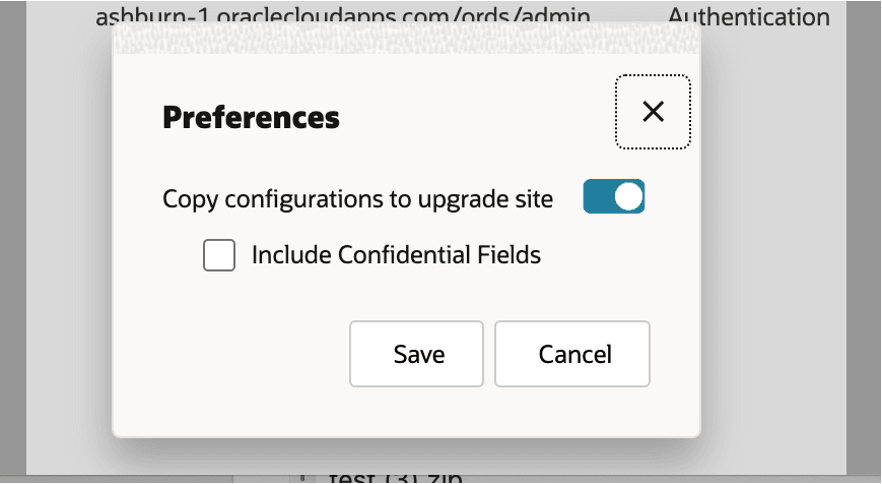
Task: Click the Preferences dialog title
Action: 251,117
